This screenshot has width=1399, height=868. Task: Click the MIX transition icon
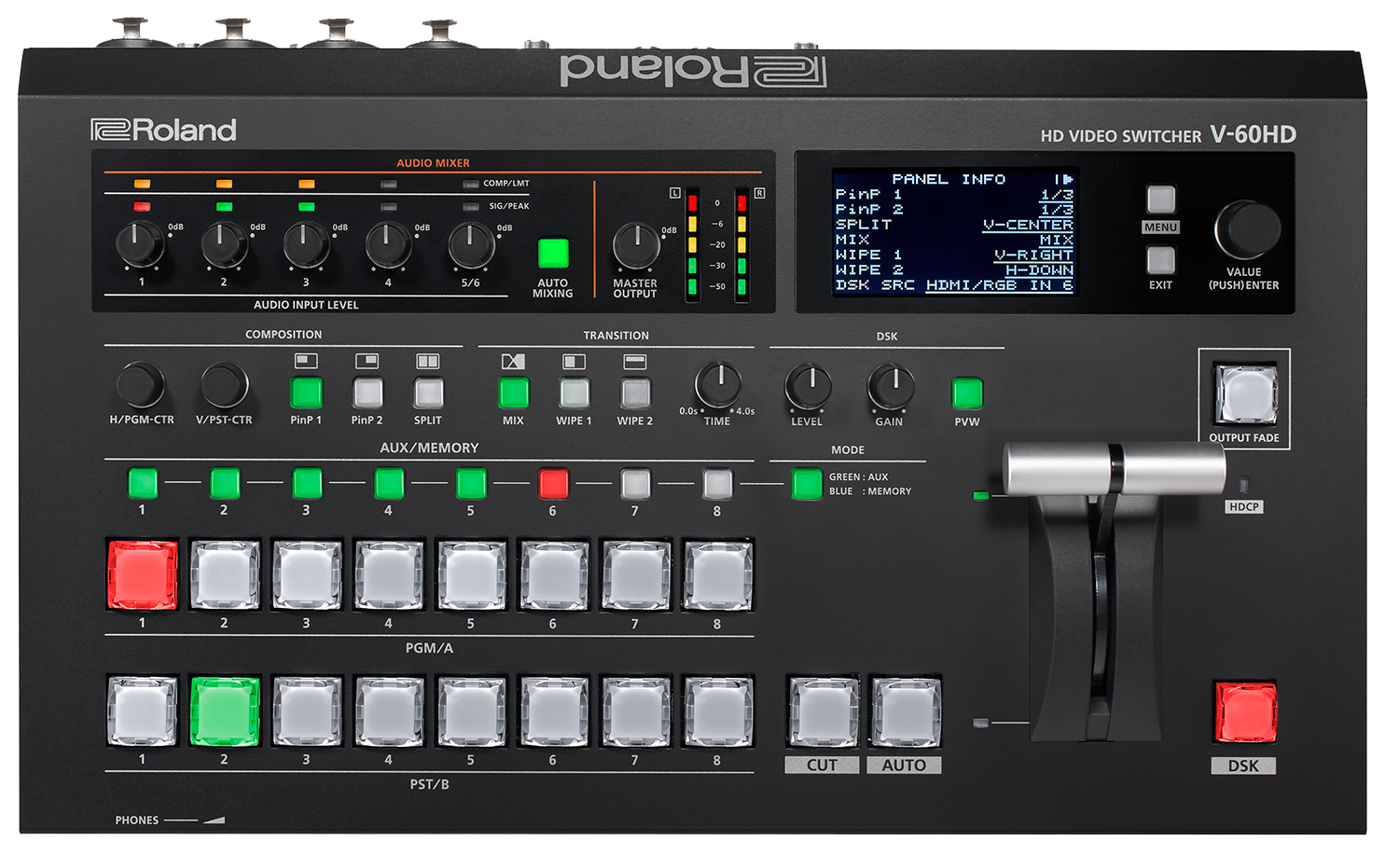pyautogui.click(x=513, y=361)
